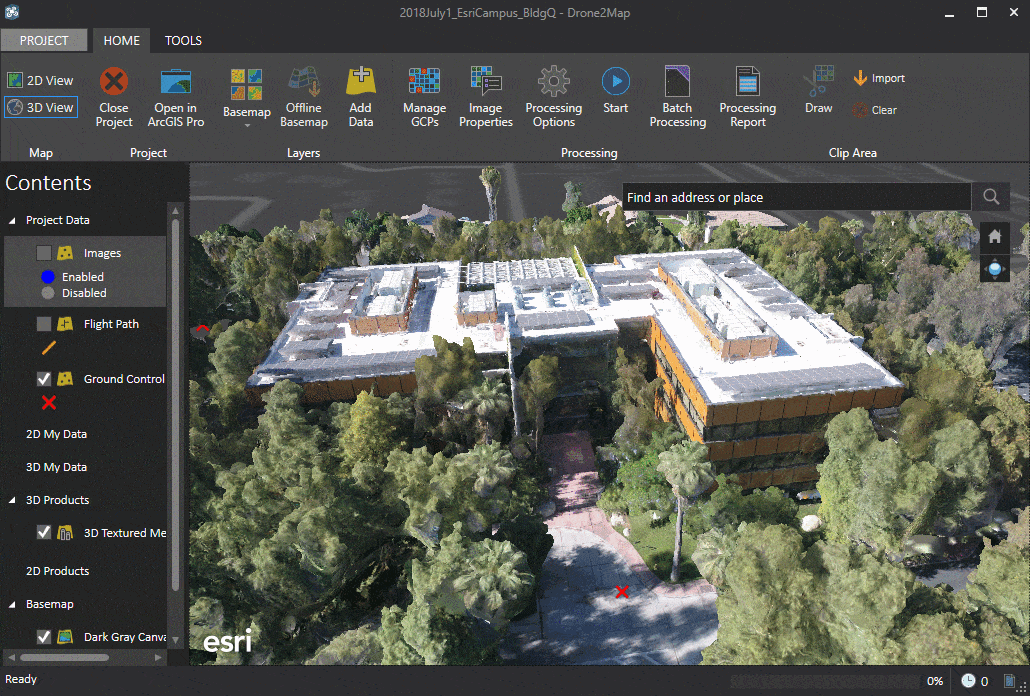The height and width of the screenshot is (696, 1030).
Task: Click the Contents horizontal scrollbar
Action: [x=64, y=657]
